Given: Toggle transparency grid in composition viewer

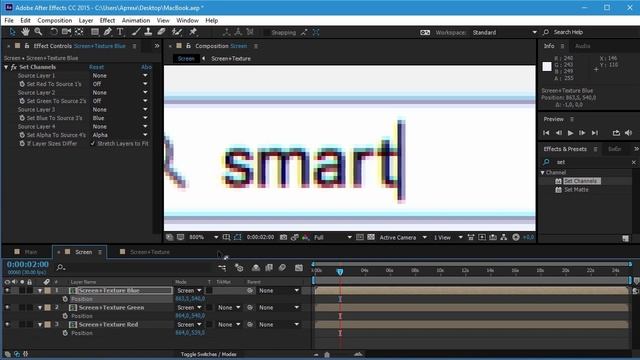Looking at the screenshot, I should click(x=371, y=237).
